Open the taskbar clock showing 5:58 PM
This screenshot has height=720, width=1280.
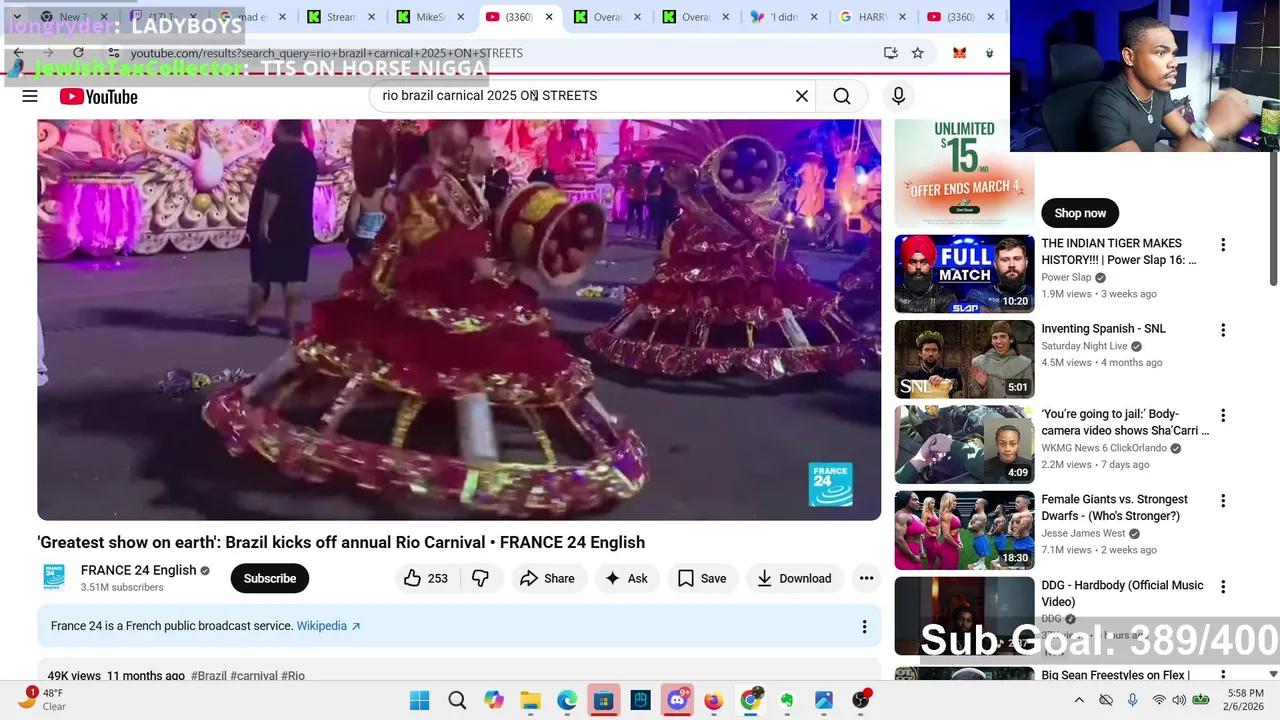point(1245,701)
